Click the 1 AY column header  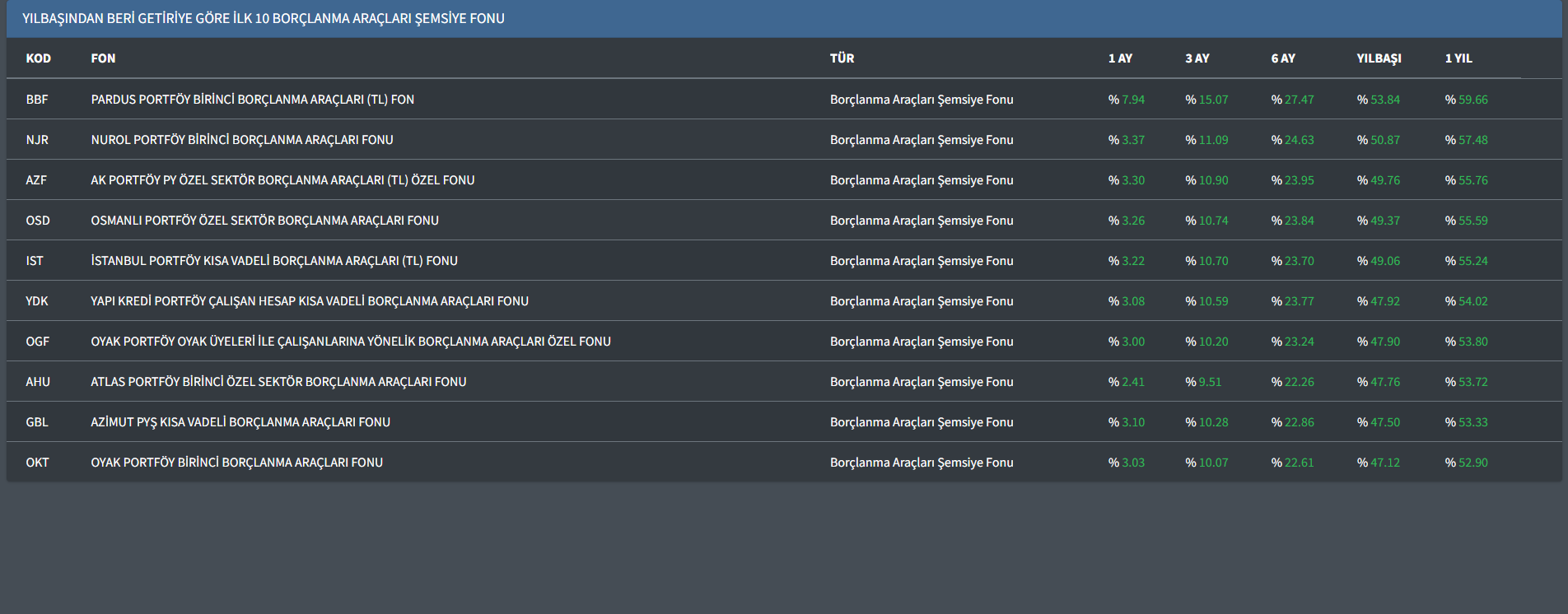point(1120,58)
